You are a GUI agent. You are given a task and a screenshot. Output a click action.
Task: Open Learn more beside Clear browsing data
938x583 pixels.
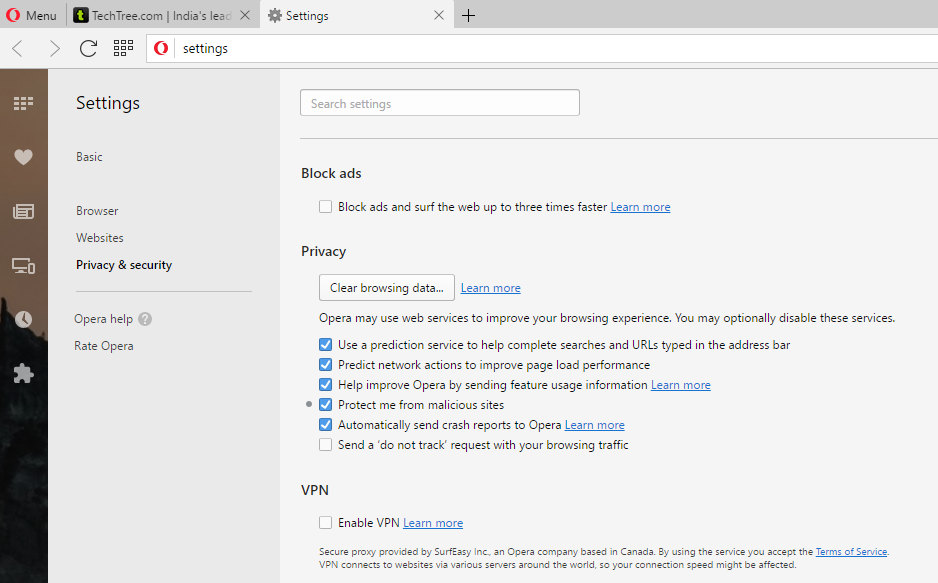[491, 288]
